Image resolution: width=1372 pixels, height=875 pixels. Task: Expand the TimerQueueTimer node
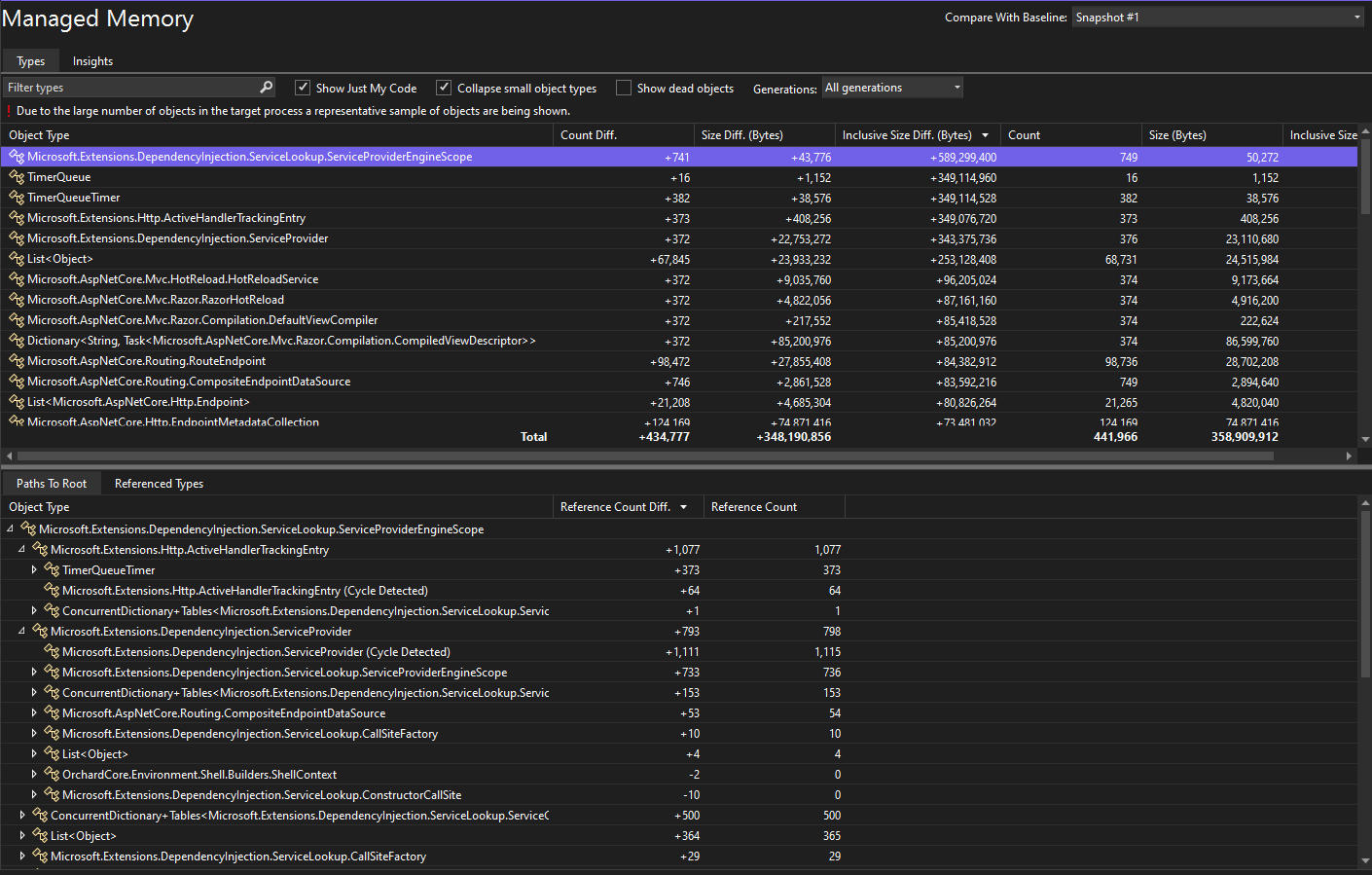[x=34, y=569]
